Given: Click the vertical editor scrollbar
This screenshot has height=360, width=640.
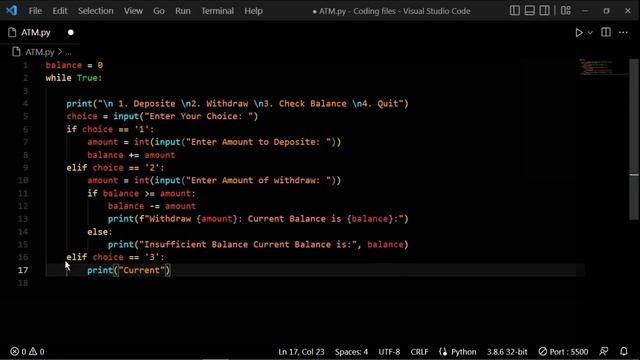Looking at the screenshot, I should [x=634, y=139].
